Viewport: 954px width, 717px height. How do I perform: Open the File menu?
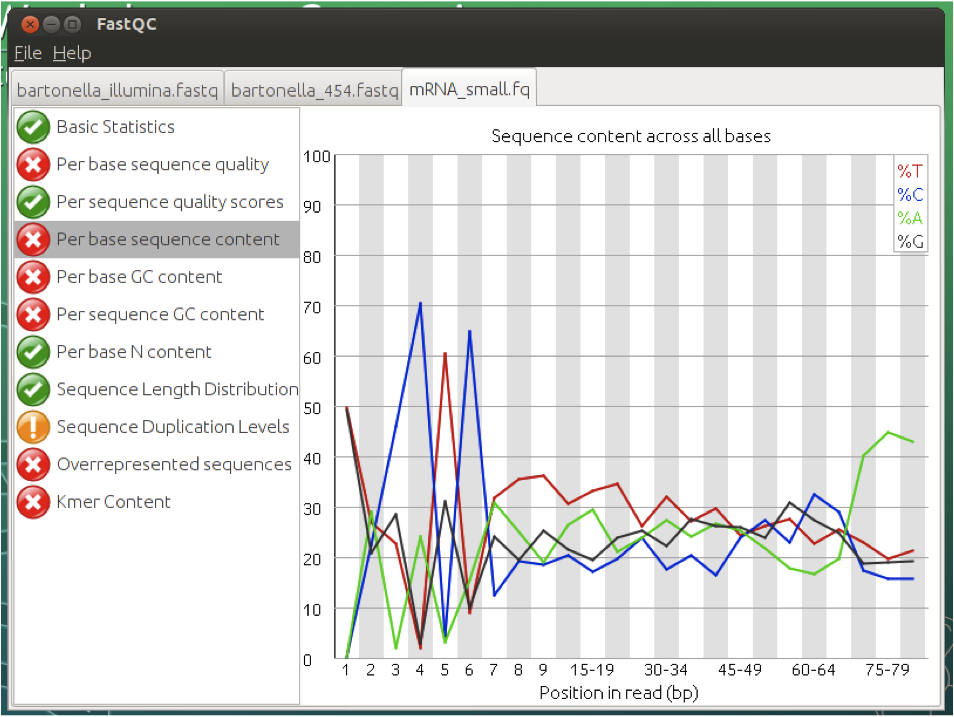click(28, 53)
